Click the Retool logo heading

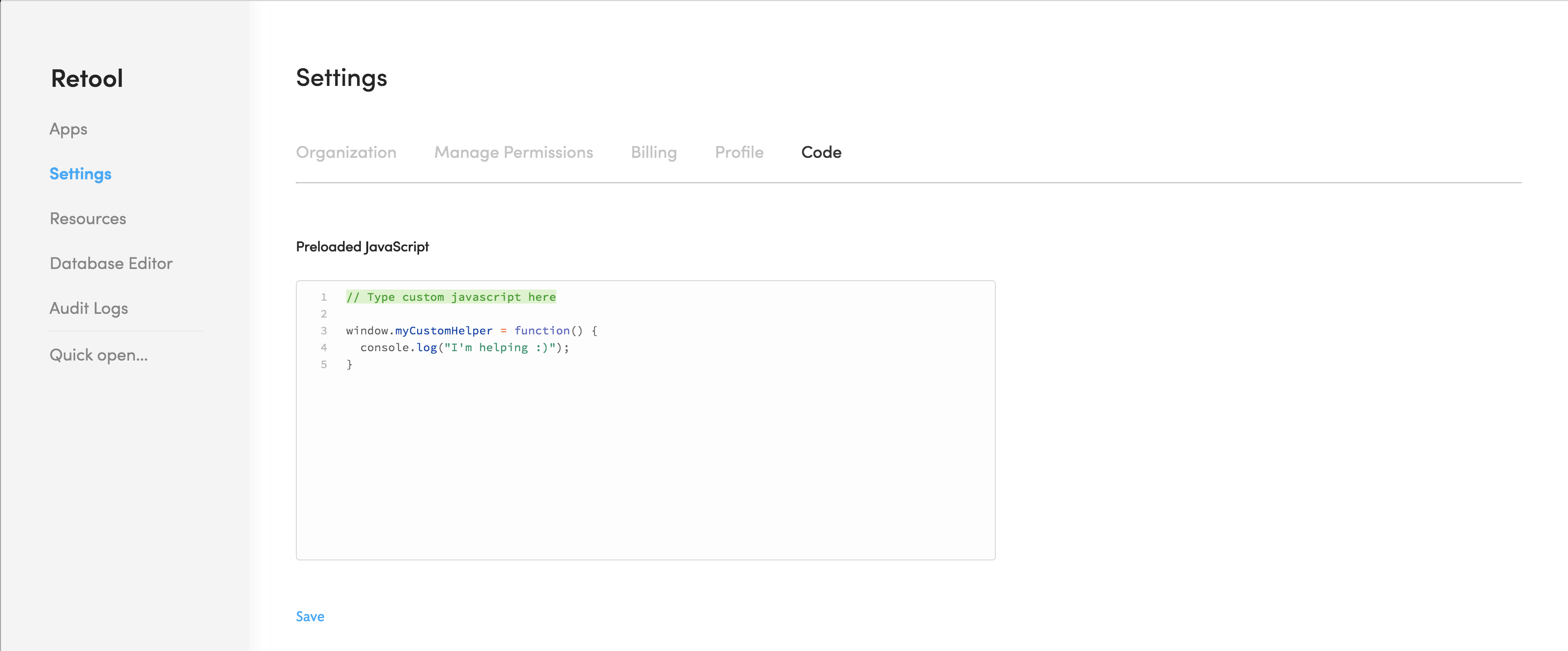pos(87,78)
